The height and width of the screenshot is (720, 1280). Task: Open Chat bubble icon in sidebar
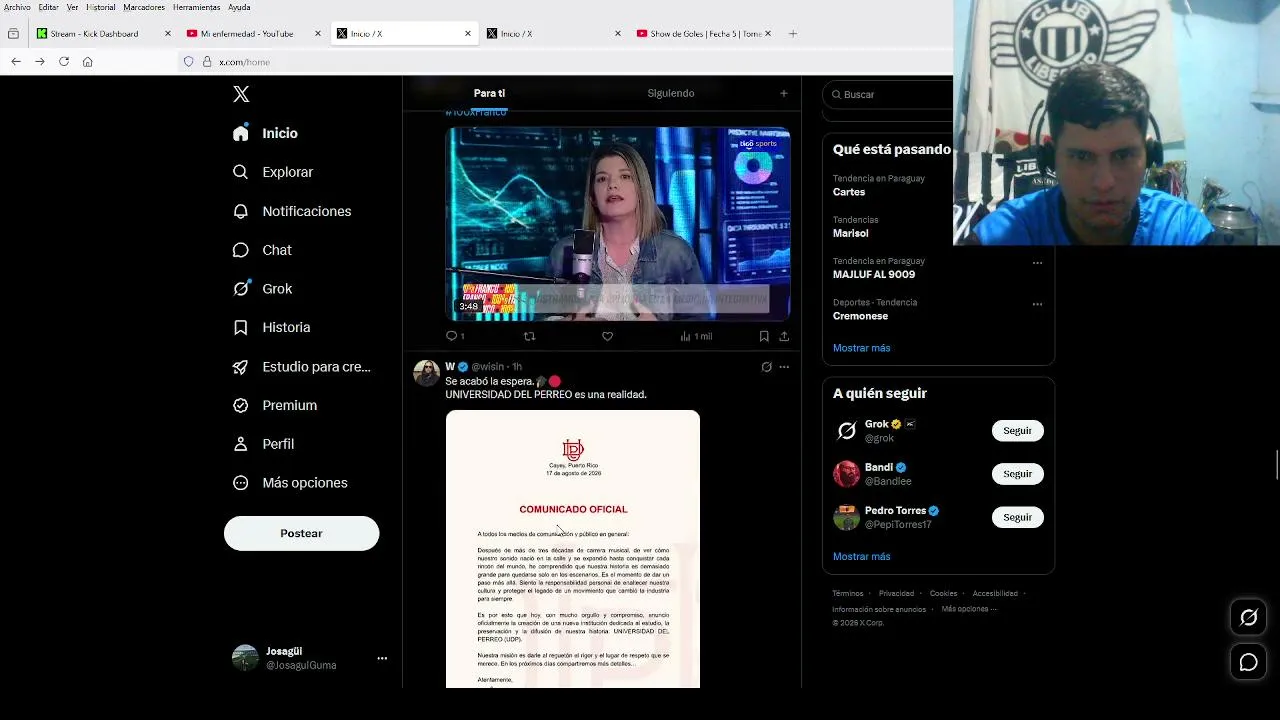[240, 250]
